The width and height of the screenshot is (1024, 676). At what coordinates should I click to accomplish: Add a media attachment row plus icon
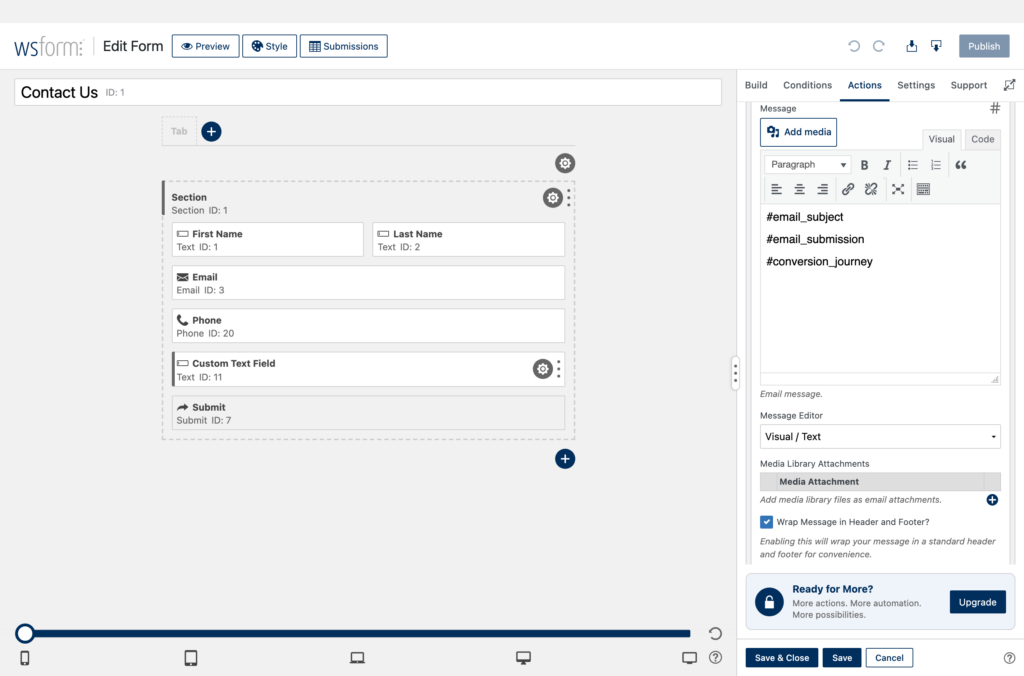pyautogui.click(x=992, y=500)
